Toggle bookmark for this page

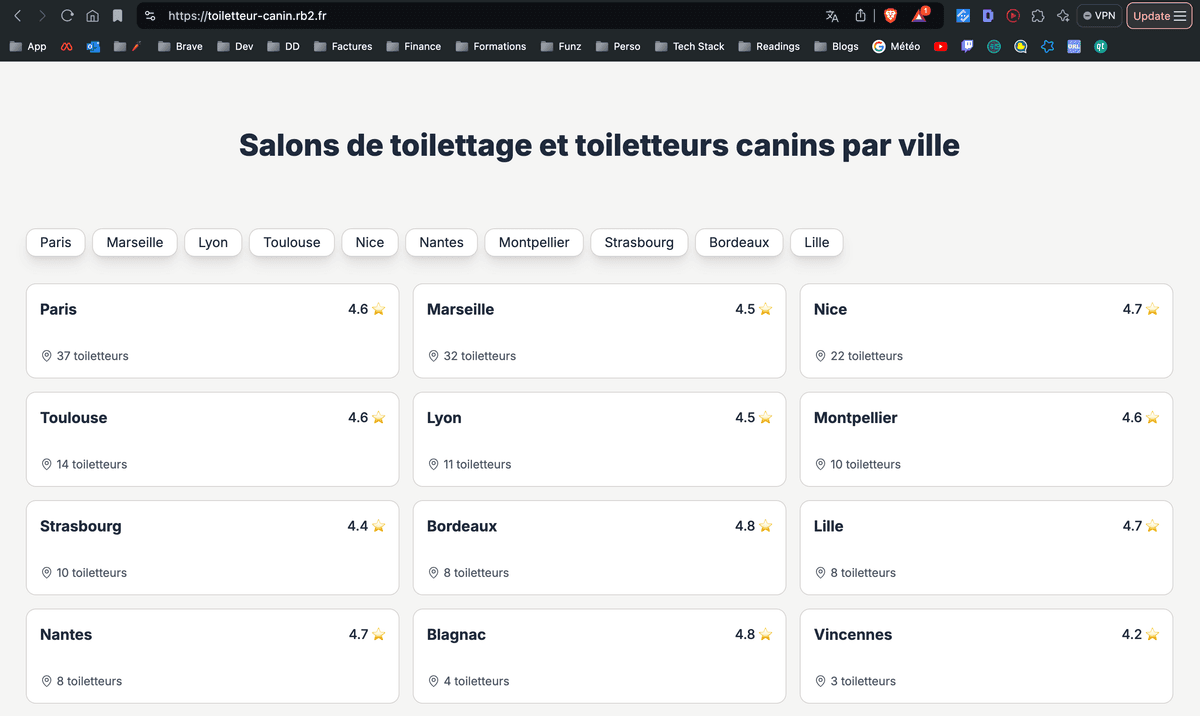tap(118, 16)
